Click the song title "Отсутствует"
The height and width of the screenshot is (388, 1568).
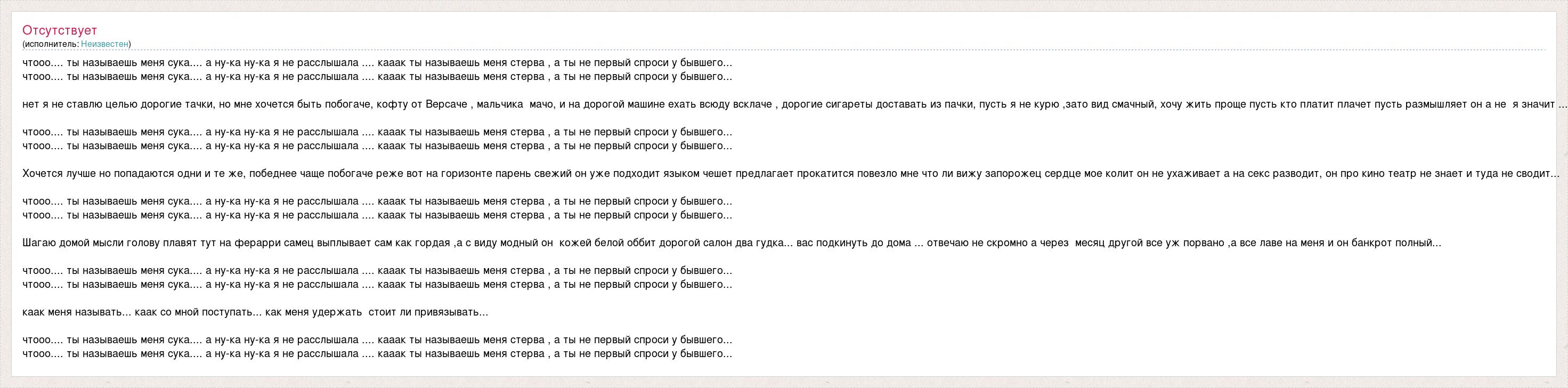60,30
